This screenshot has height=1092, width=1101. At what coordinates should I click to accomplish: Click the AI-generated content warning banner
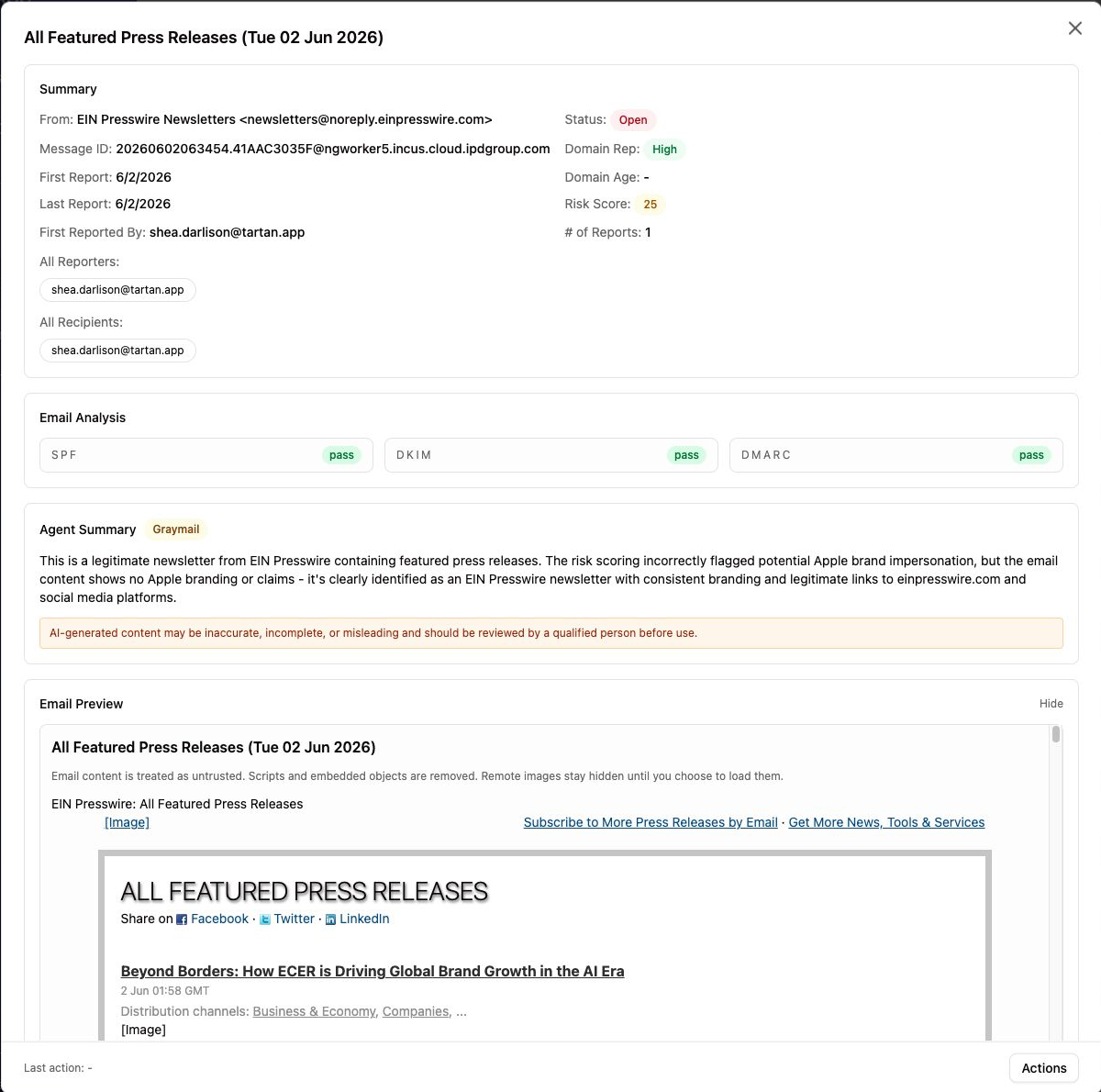pos(551,633)
